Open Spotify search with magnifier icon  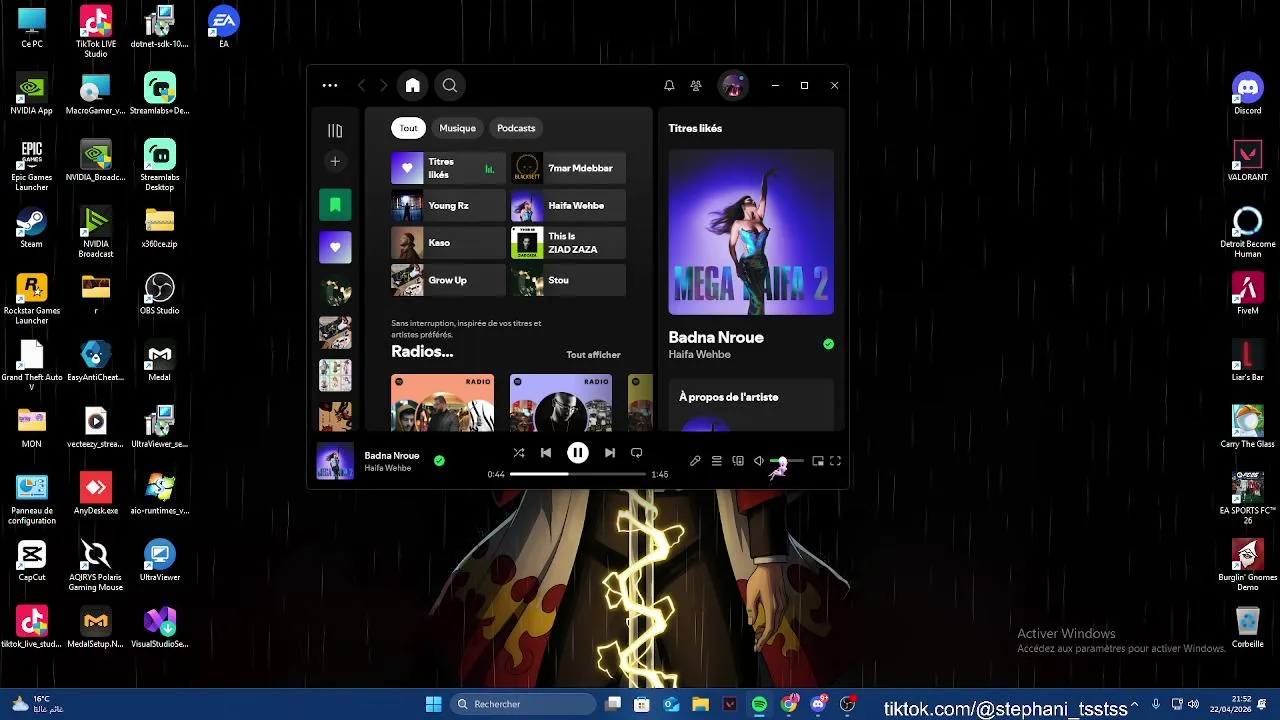tap(450, 86)
